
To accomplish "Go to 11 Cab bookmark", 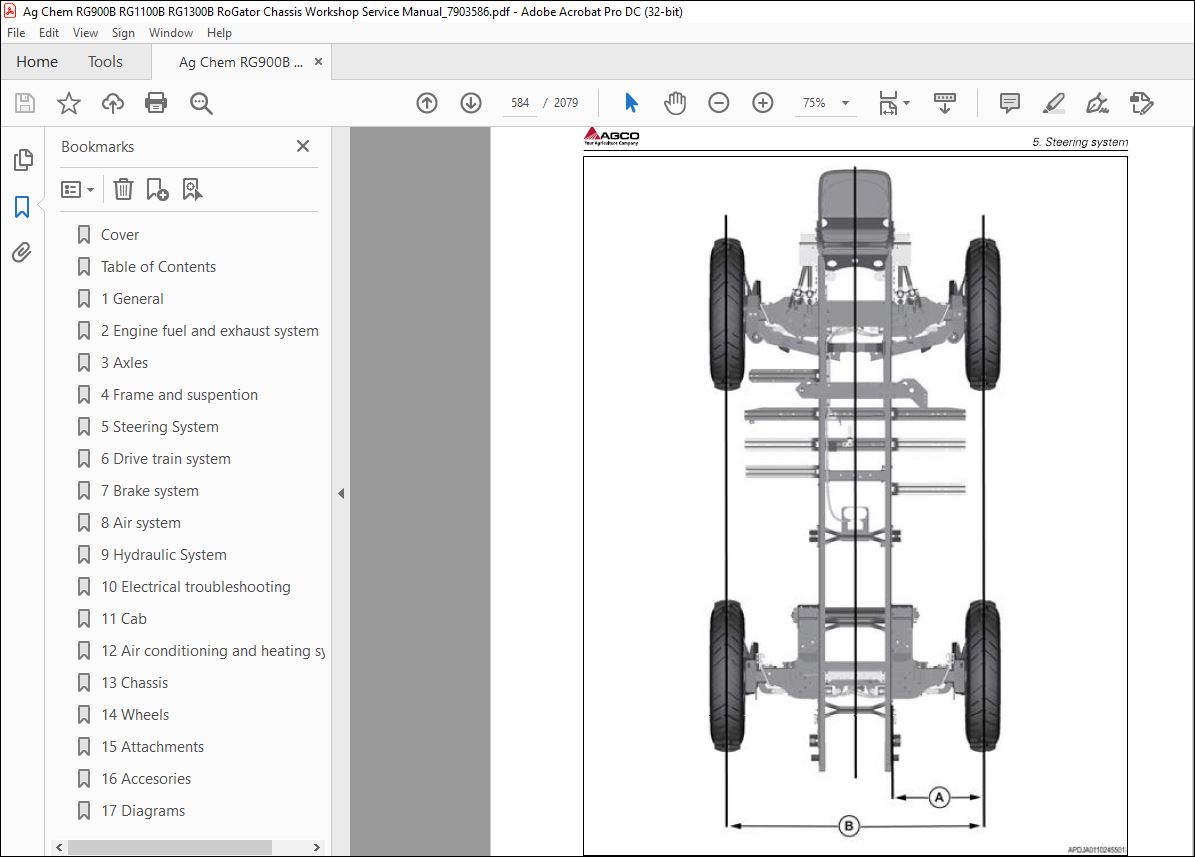I will click(x=123, y=619).
